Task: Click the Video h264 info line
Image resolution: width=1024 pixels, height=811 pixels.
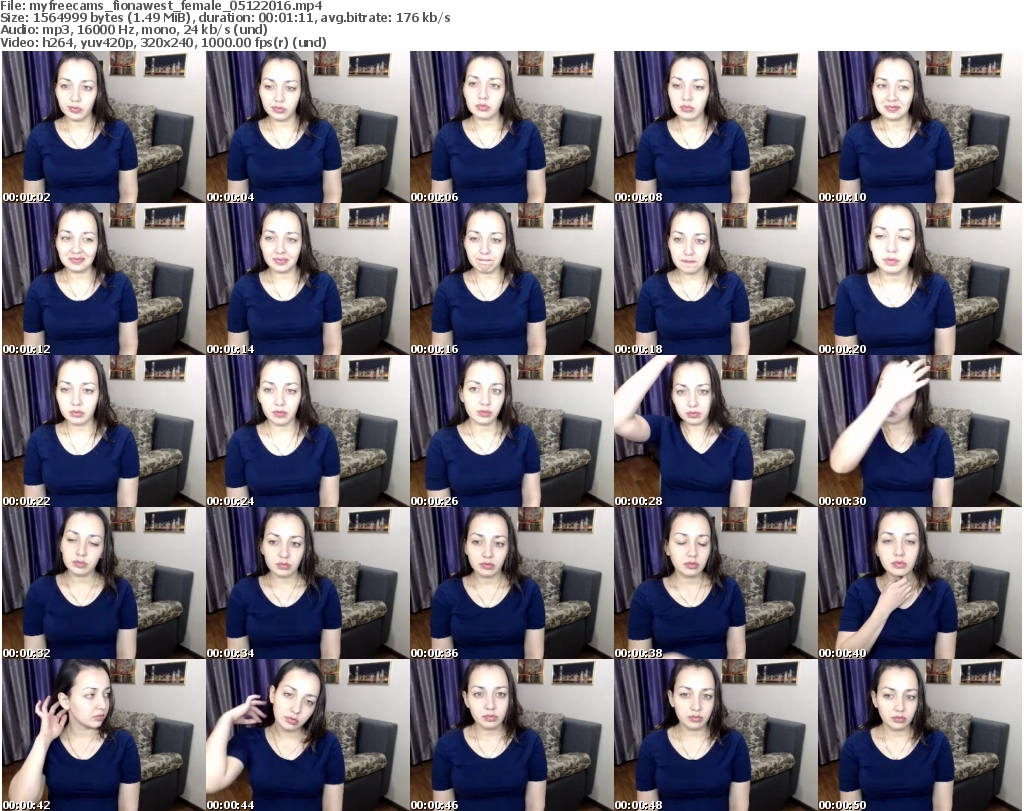Action: tap(163, 42)
